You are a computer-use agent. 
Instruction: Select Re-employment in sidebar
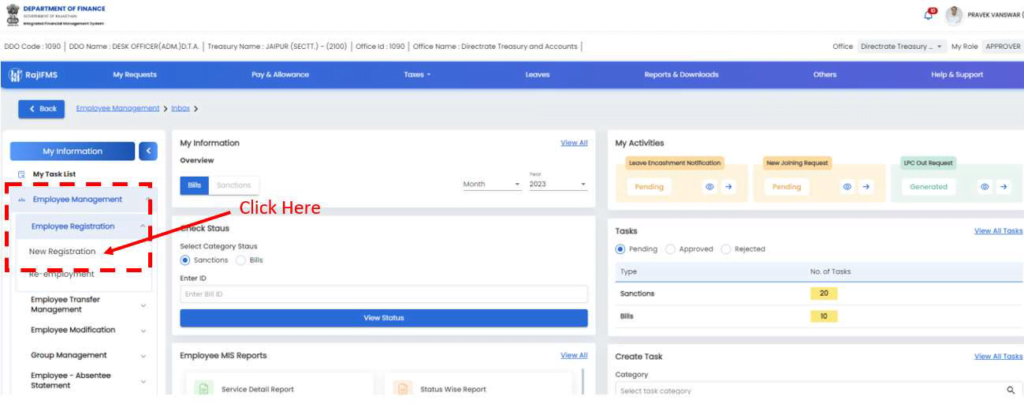tap(61, 274)
